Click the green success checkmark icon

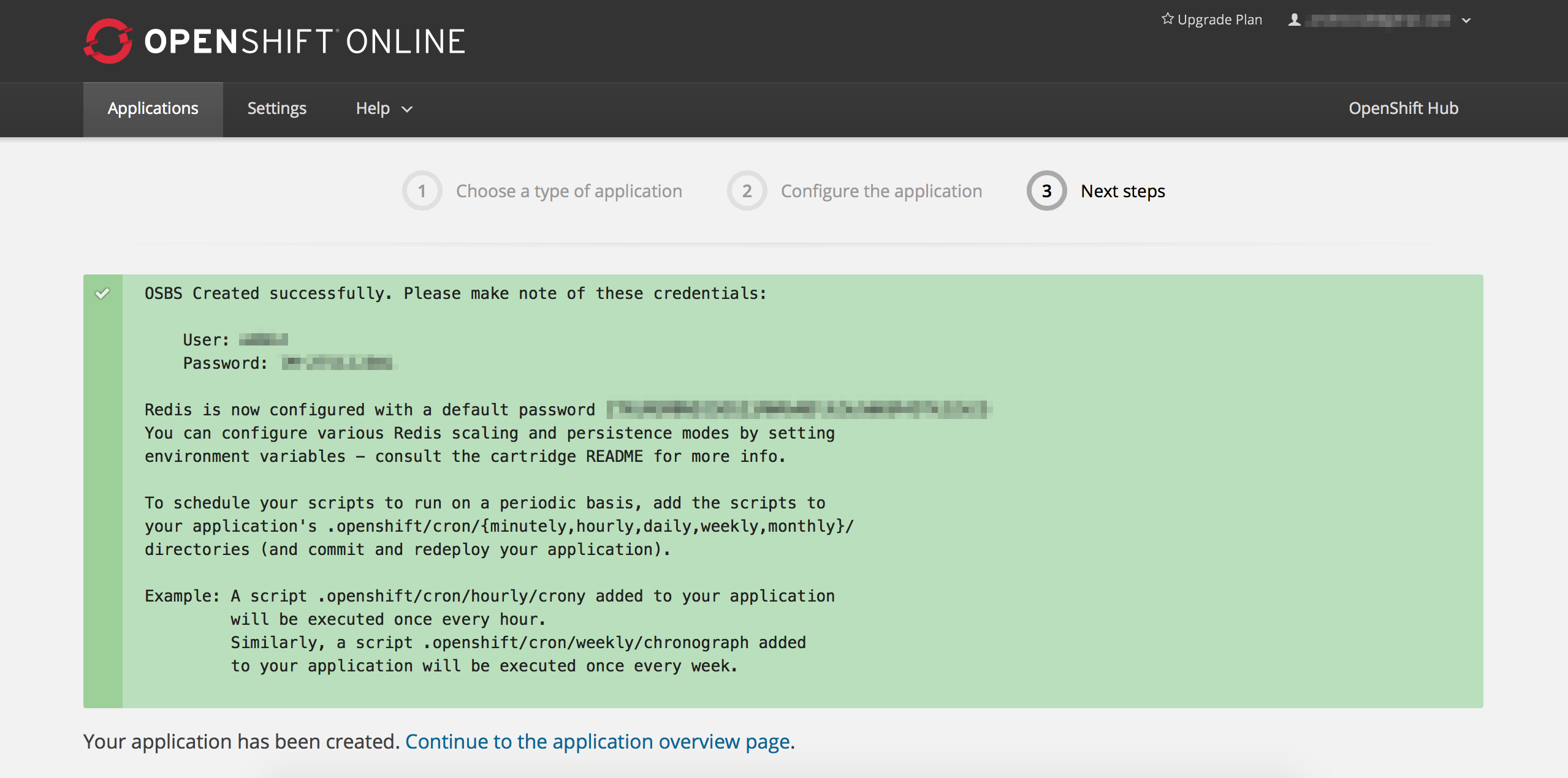(102, 293)
